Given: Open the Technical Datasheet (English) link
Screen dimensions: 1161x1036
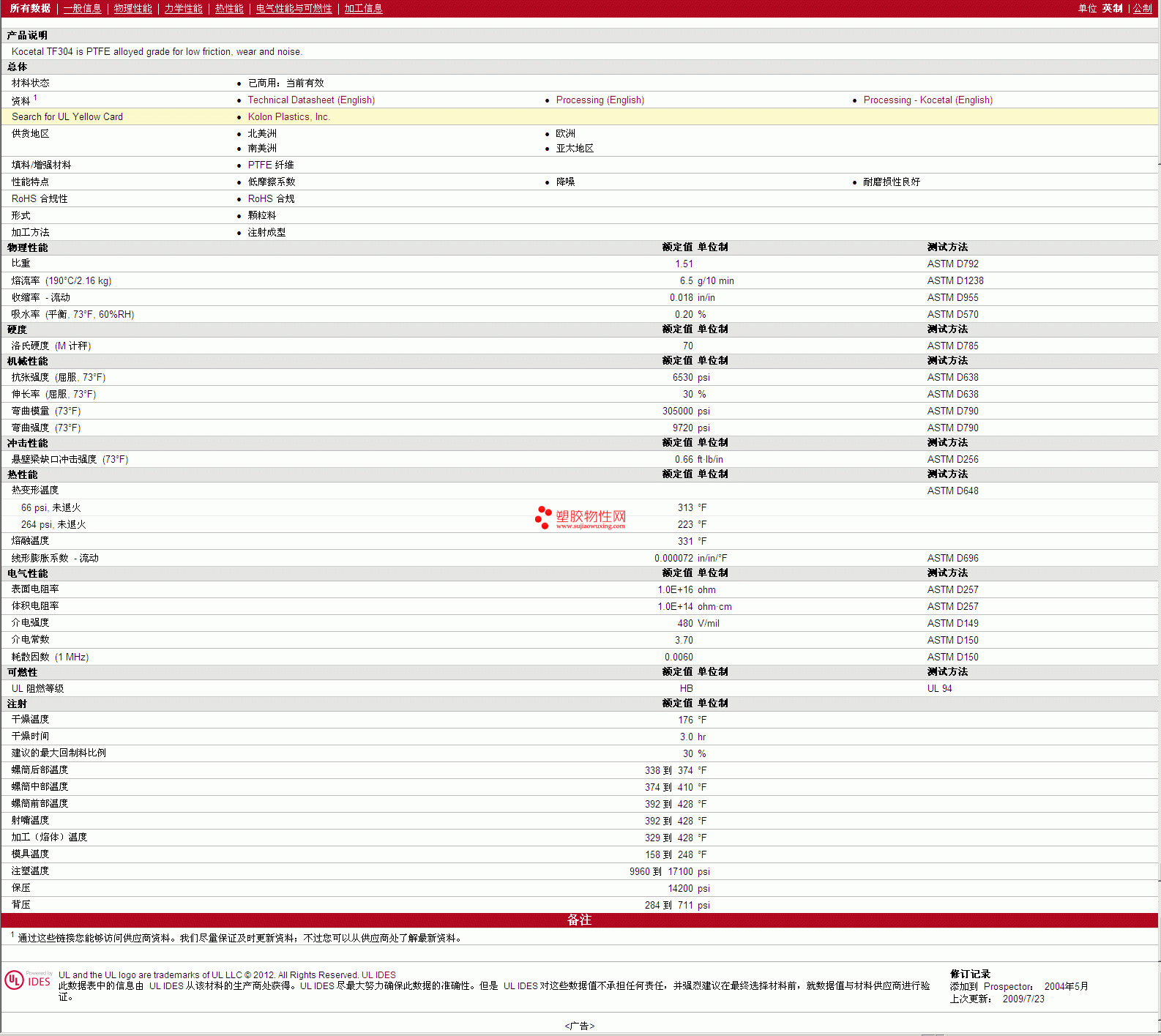Looking at the screenshot, I should [311, 100].
